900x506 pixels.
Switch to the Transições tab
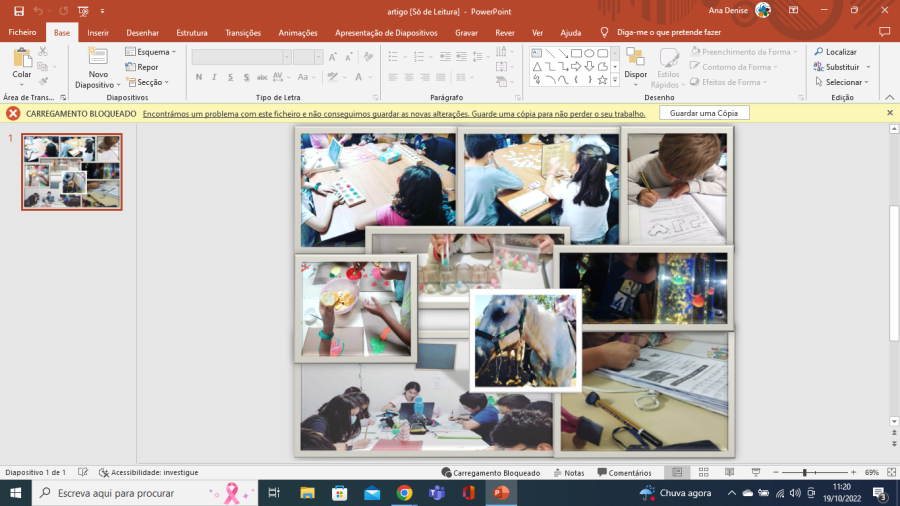point(243,33)
